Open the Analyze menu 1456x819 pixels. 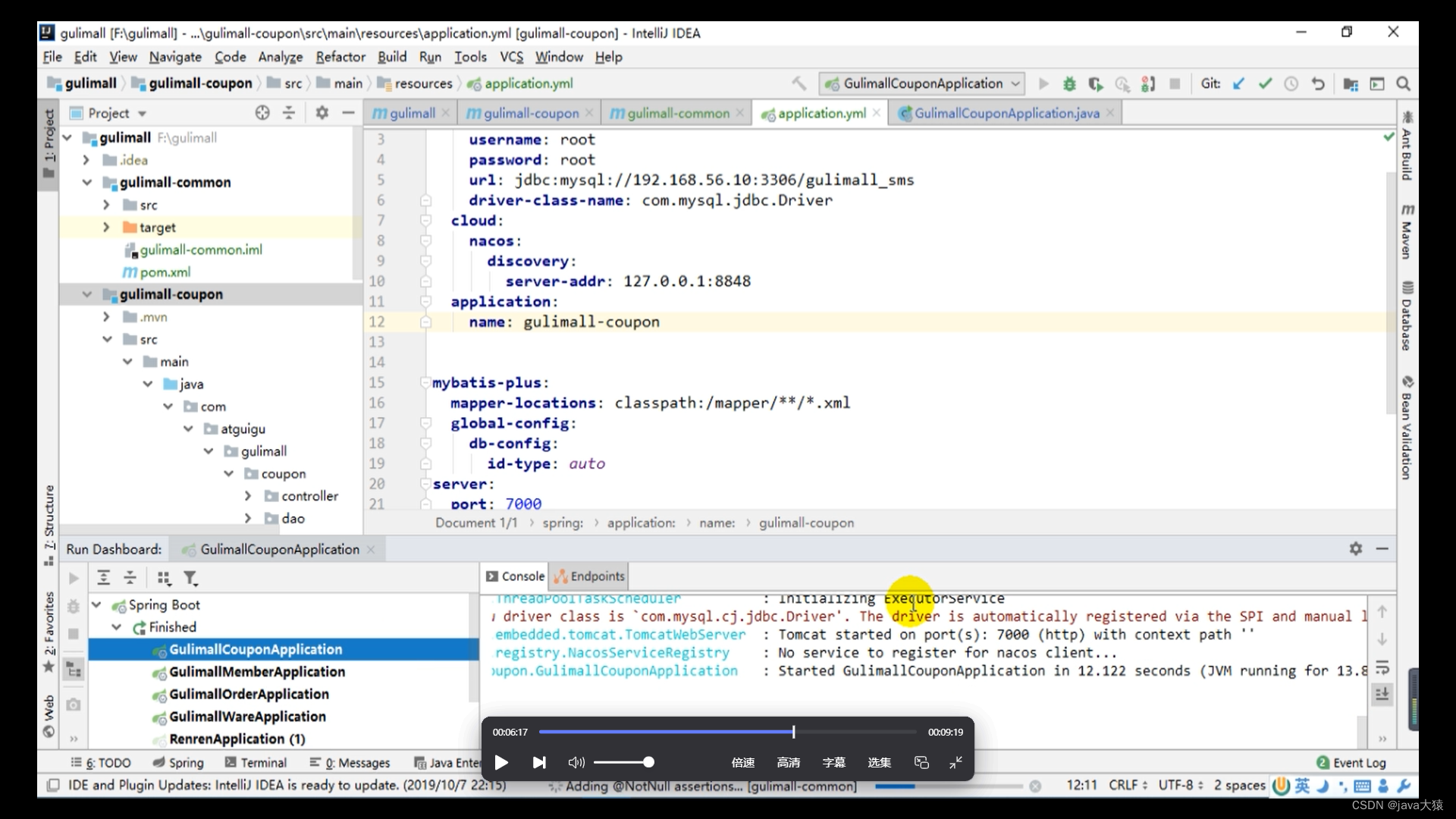(x=280, y=57)
